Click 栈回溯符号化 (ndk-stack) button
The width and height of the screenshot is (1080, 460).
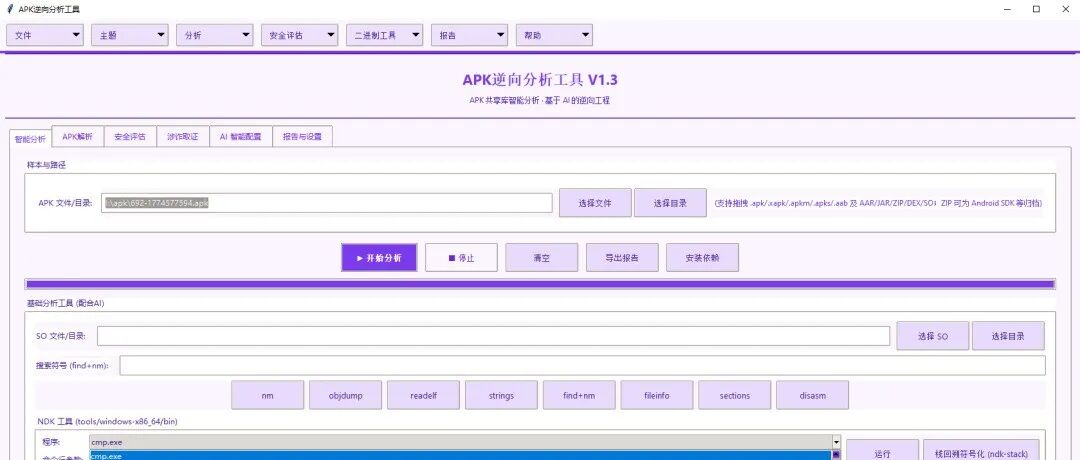(982, 450)
